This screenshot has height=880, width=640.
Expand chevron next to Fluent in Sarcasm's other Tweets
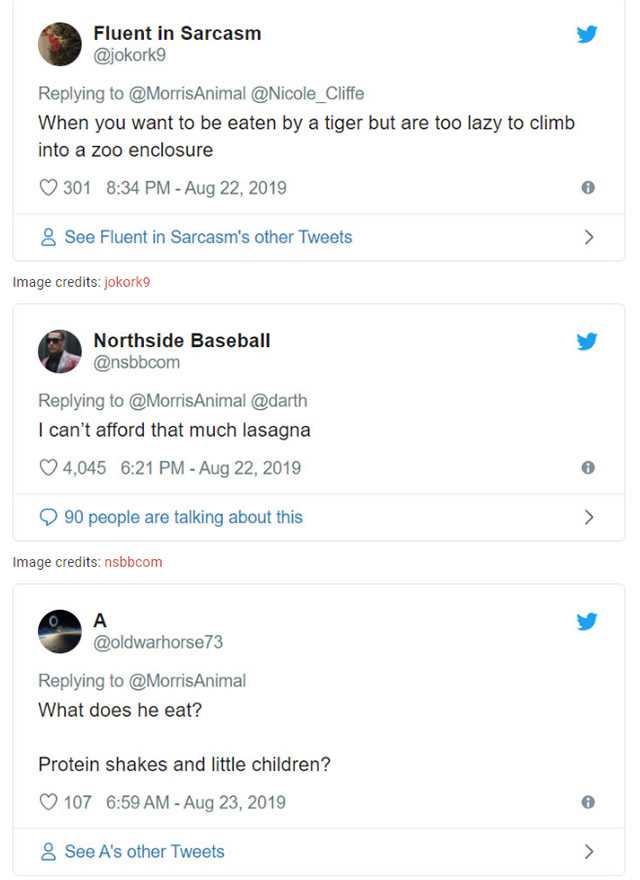point(589,238)
